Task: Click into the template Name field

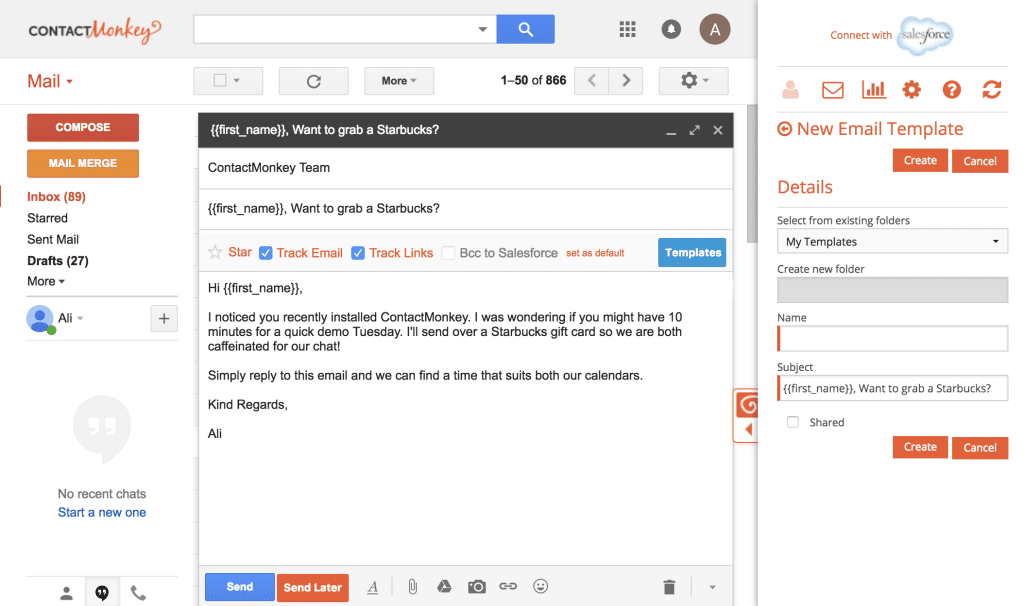Action: point(892,339)
